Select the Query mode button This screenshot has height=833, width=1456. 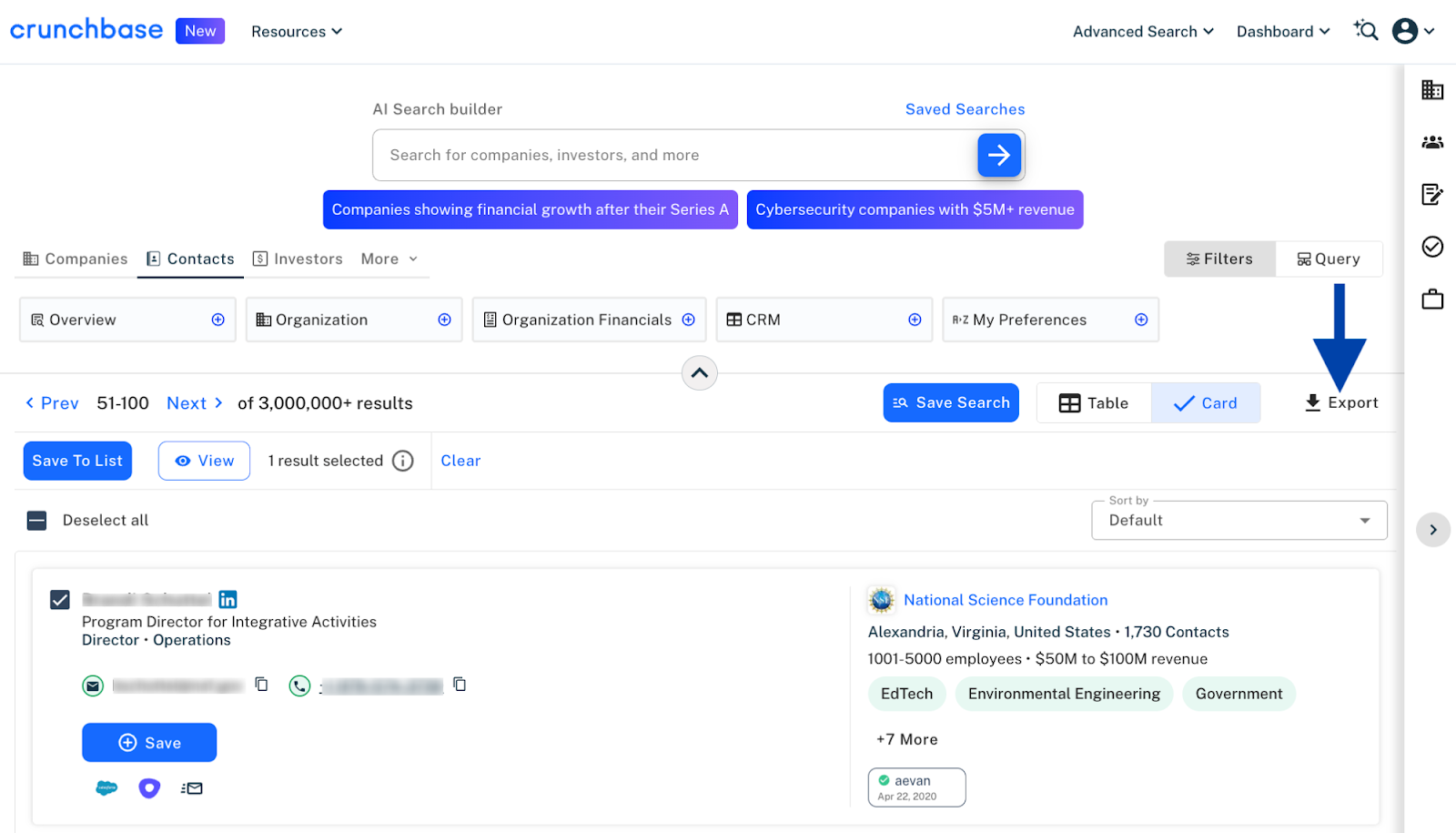[x=1329, y=259]
